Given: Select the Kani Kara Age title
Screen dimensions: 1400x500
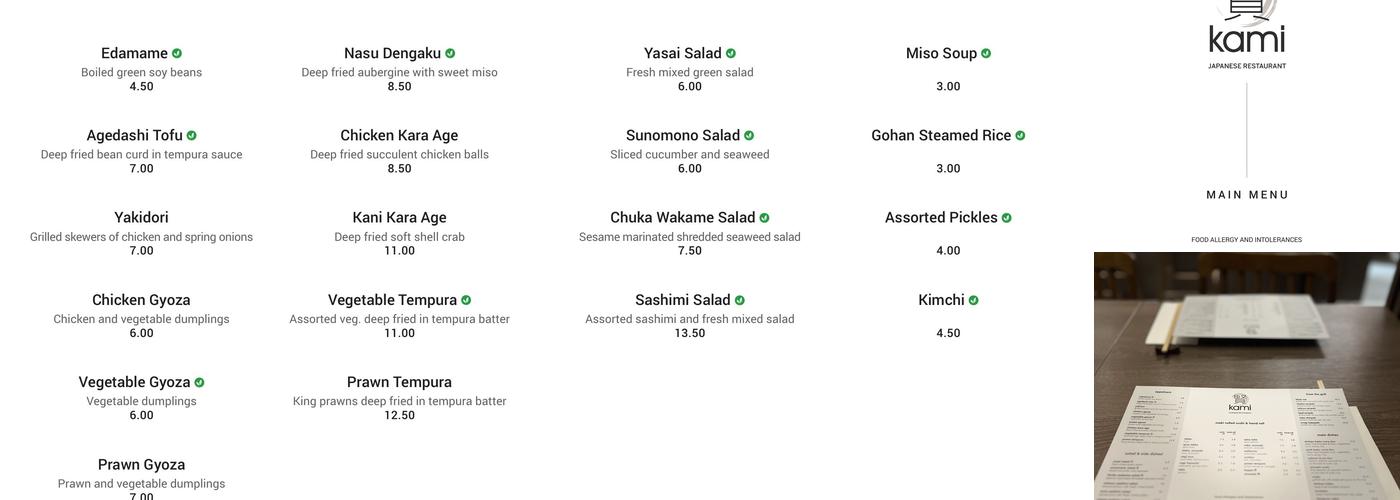Looking at the screenshot, I should pos(399,217).
